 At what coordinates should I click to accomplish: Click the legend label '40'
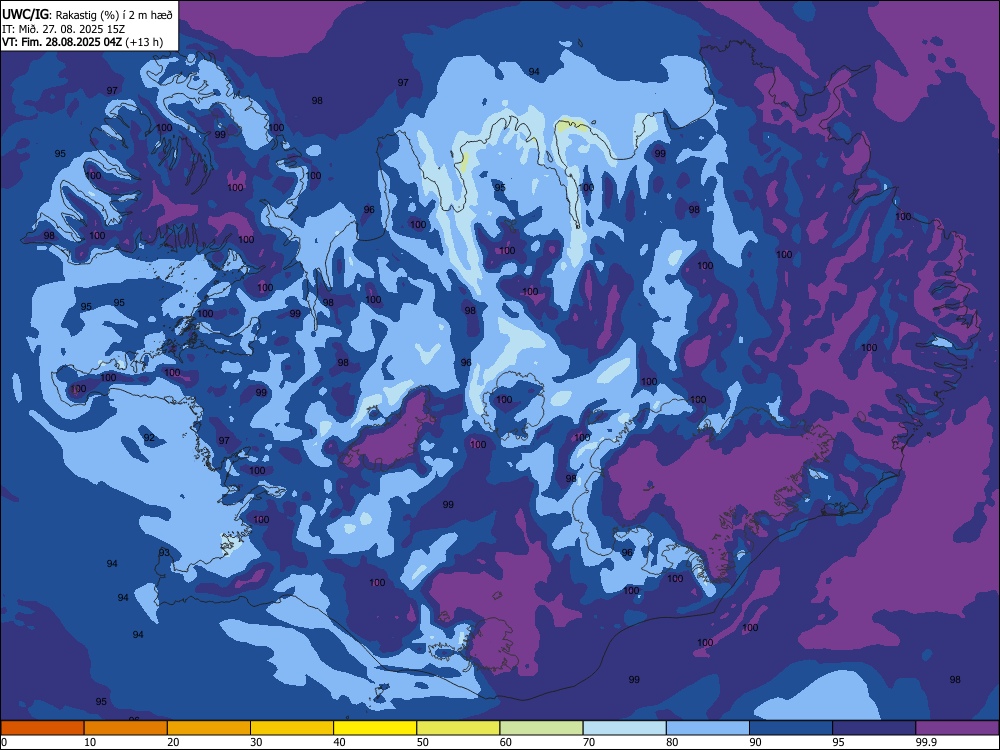click(x=339, y=742)
